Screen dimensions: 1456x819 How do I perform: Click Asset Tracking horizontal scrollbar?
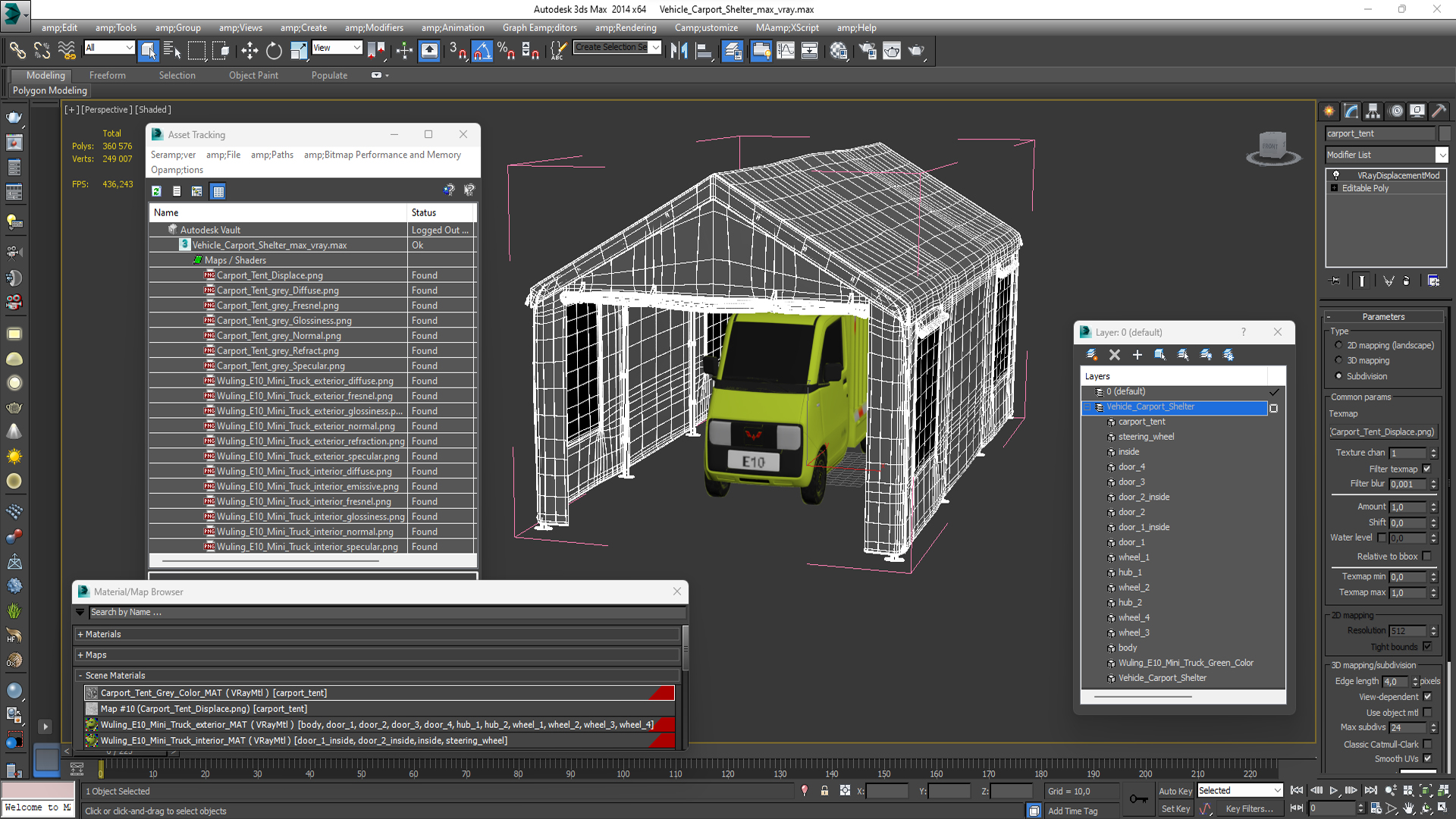coord(271,560)
